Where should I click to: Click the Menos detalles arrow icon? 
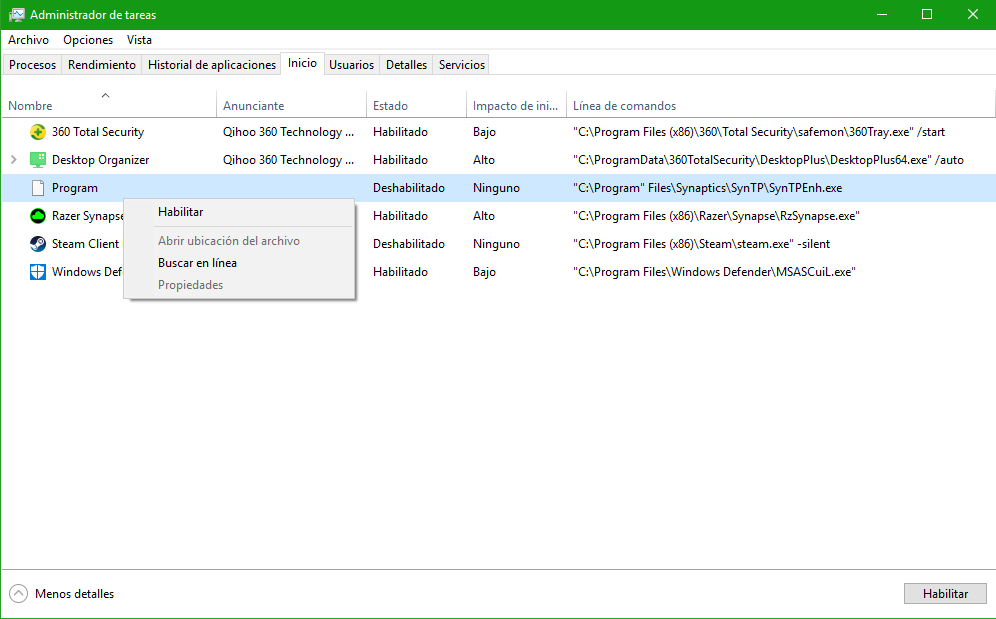[x=18, y=594]
